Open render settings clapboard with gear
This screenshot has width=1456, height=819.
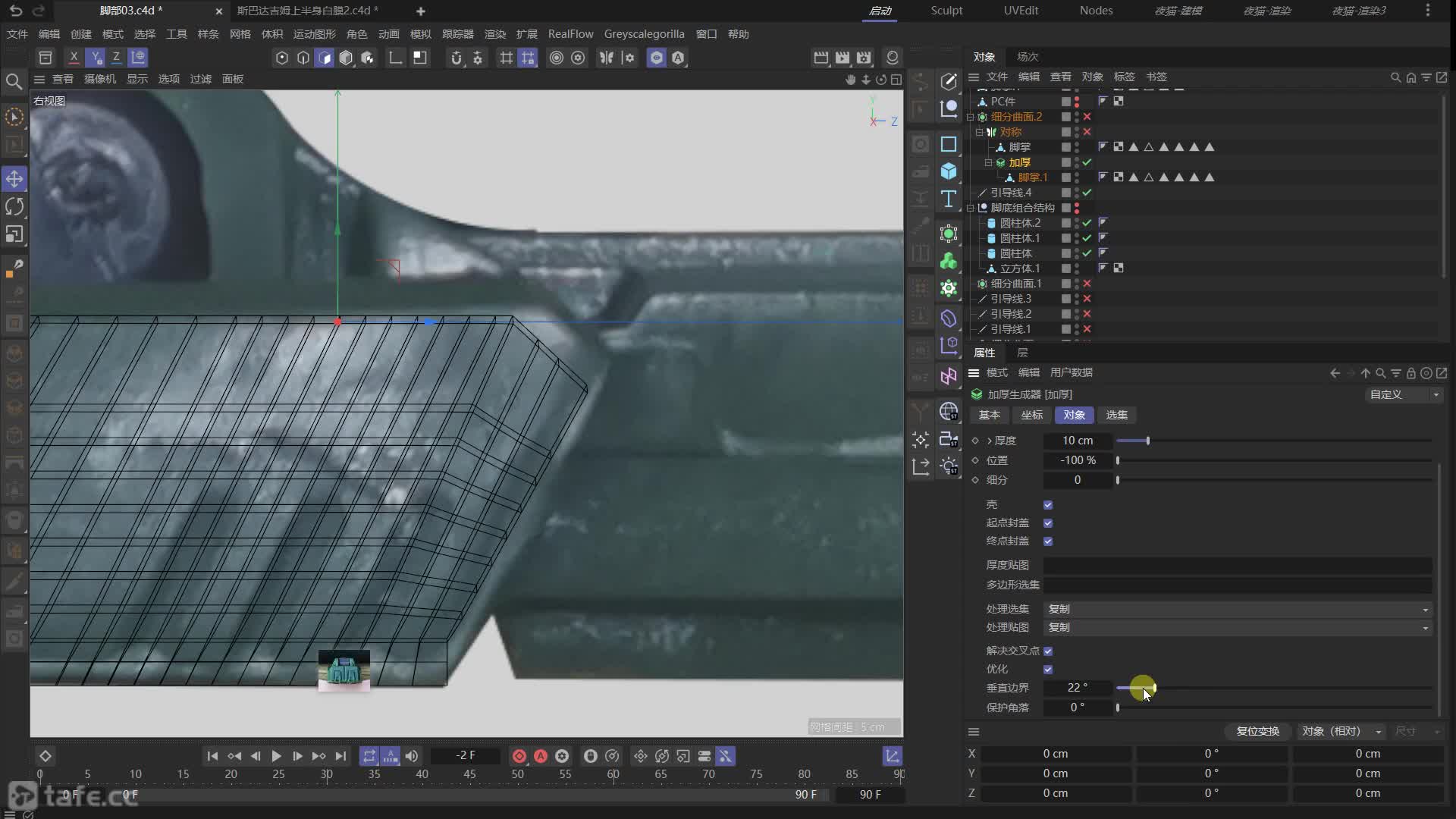click(864, 58)
